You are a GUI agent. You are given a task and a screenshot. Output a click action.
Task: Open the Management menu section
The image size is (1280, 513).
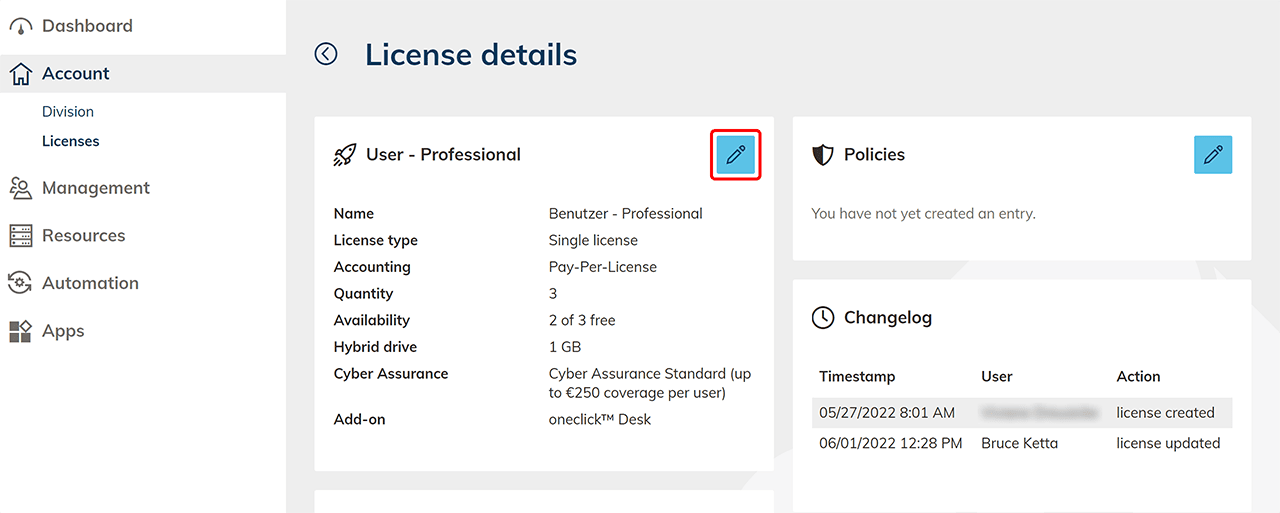click(95, 188)
